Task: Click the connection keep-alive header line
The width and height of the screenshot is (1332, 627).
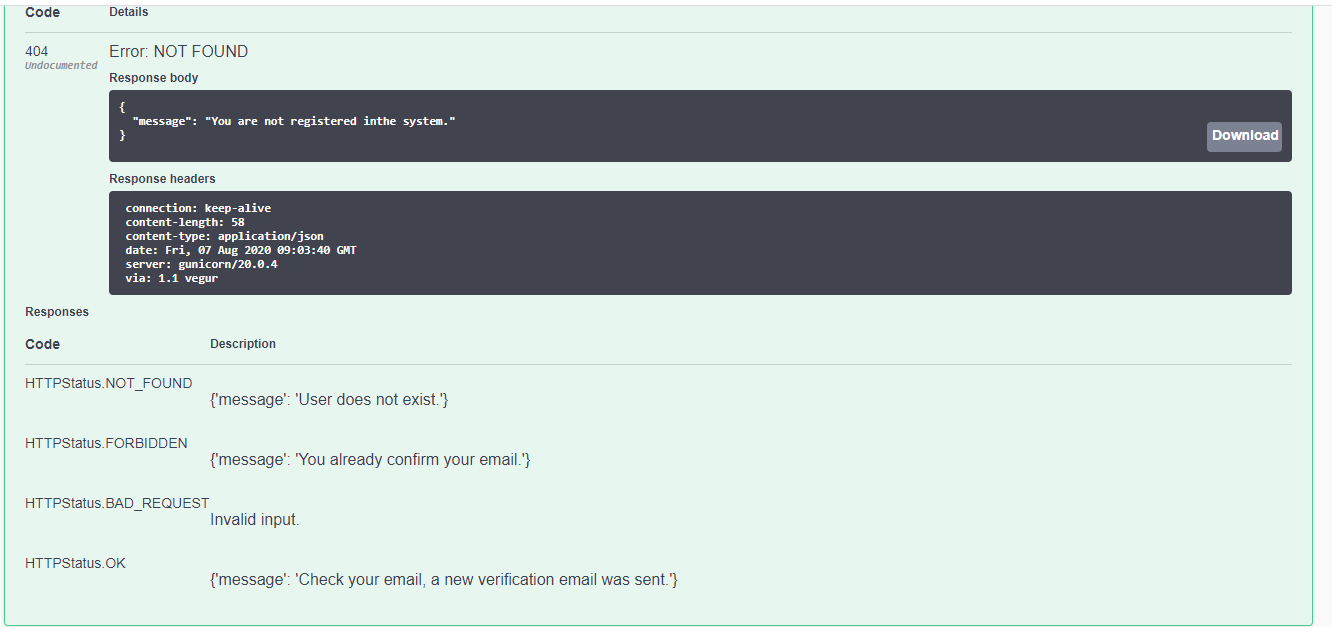Action: [197, 207]
